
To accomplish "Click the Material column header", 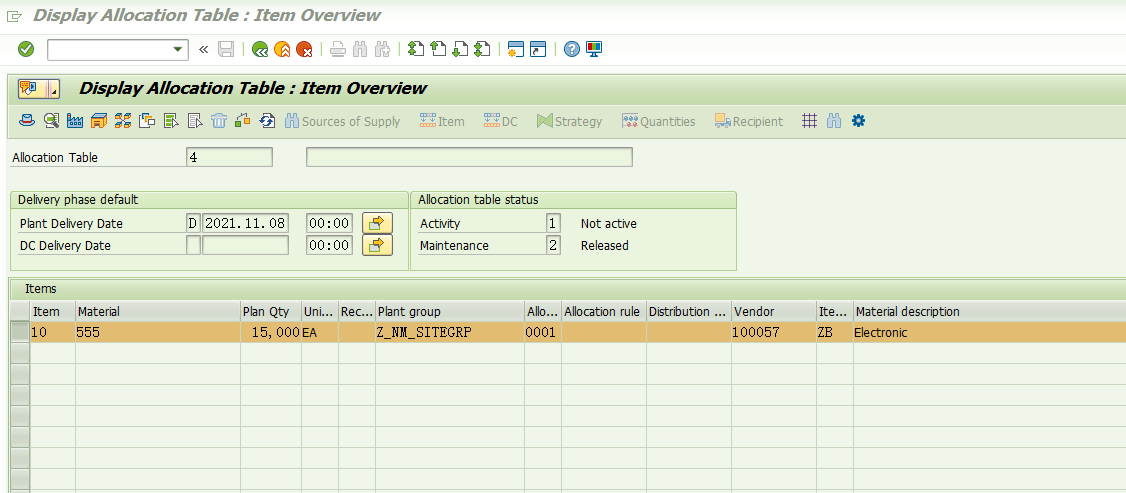I will 158,311.
